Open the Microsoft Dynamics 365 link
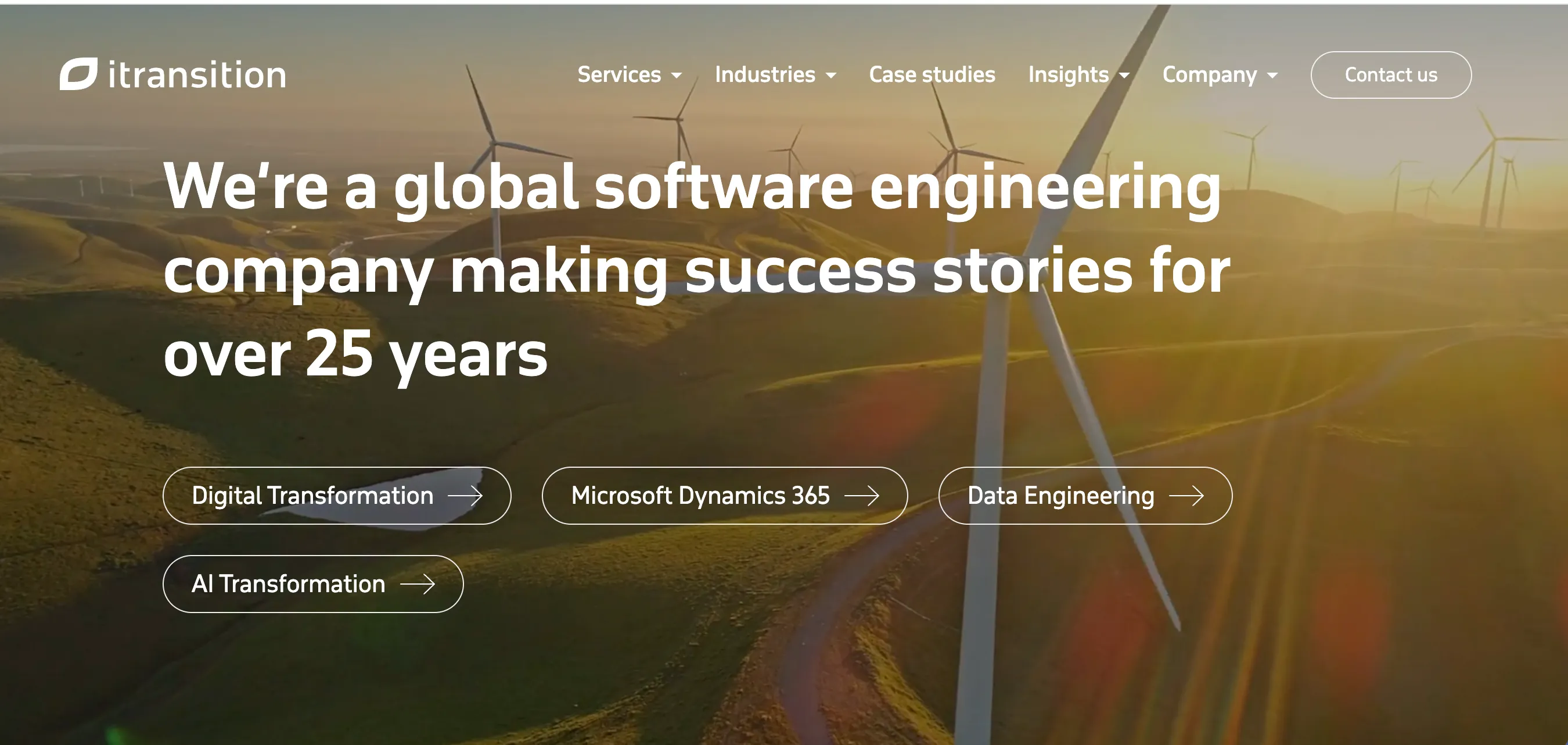 724,496
